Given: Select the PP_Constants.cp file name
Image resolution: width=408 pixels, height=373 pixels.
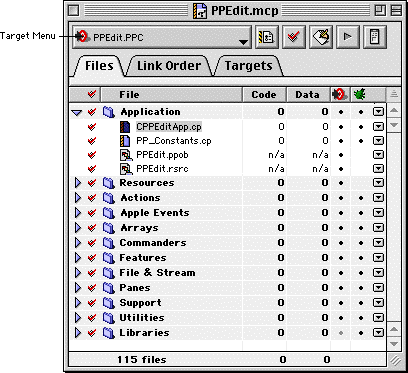Looking at the screenshot, I should click(174, 141).
